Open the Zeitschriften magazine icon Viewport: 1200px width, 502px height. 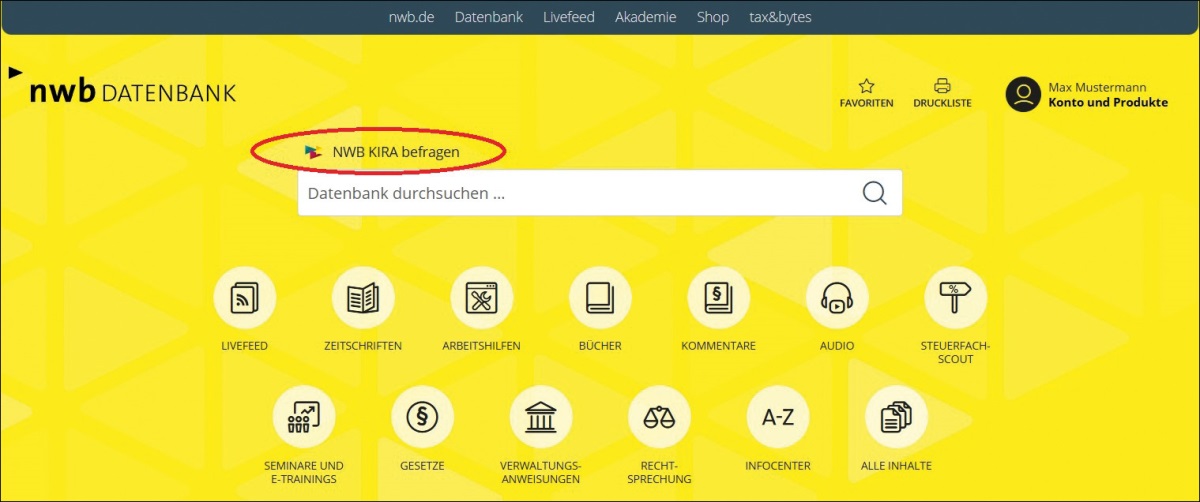pyautogui.click(x=363, y=298)
